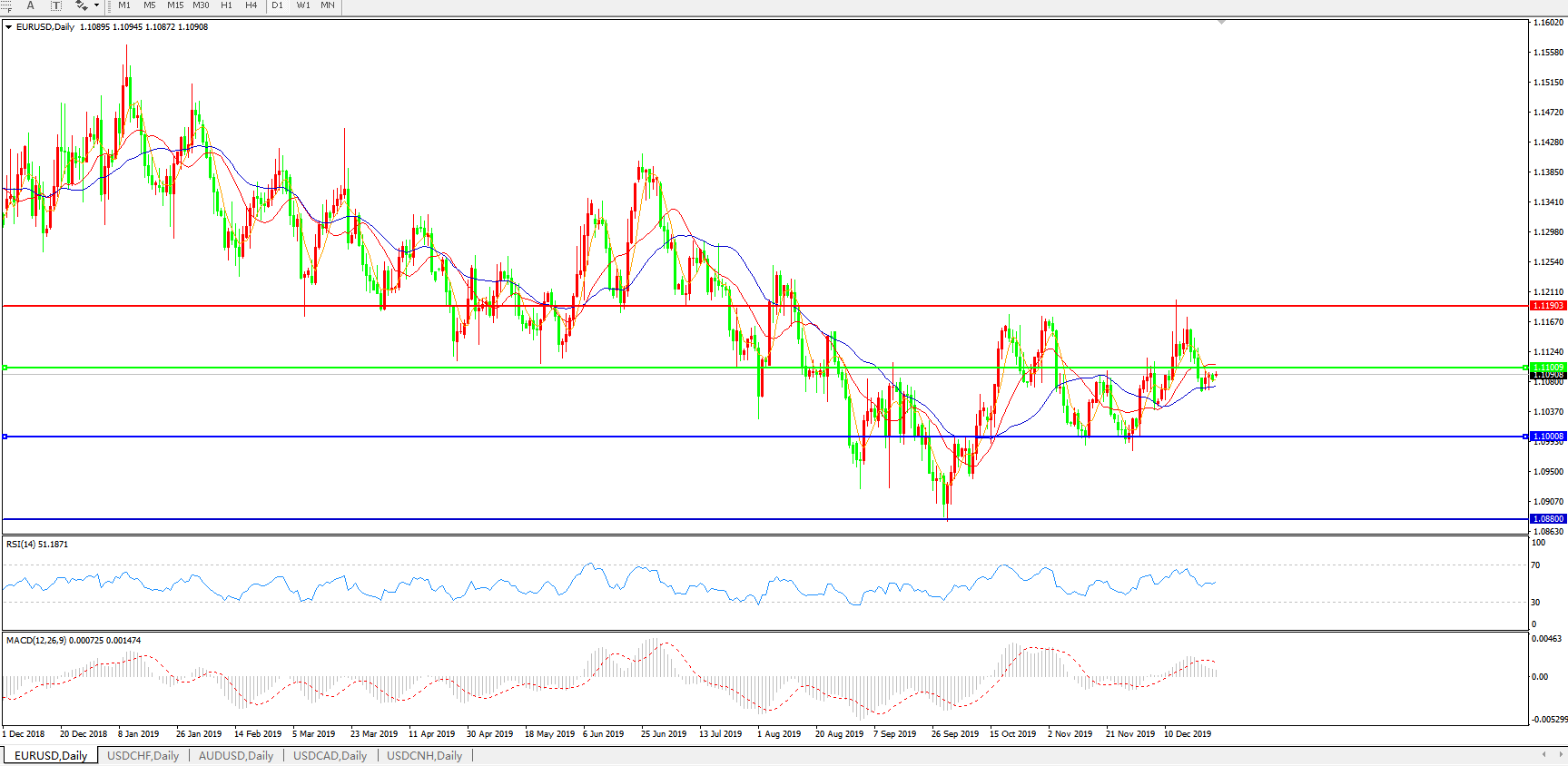Select the Text tool (A icon)

[x=30, y=5]
